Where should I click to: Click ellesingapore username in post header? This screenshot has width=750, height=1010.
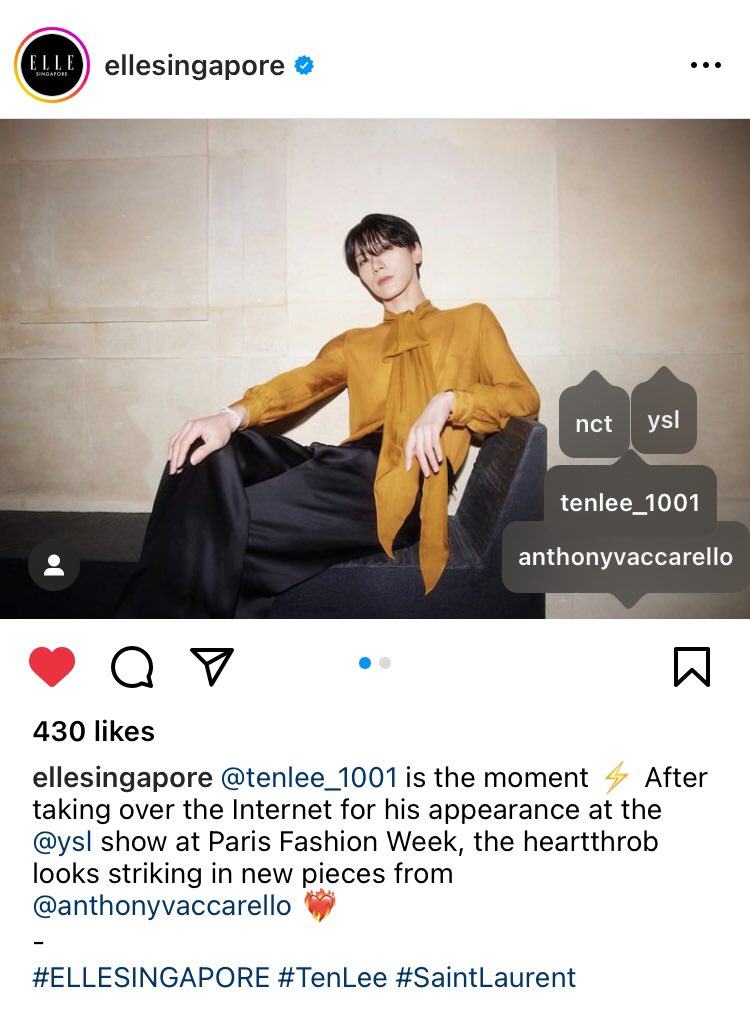tap(195, 65)
